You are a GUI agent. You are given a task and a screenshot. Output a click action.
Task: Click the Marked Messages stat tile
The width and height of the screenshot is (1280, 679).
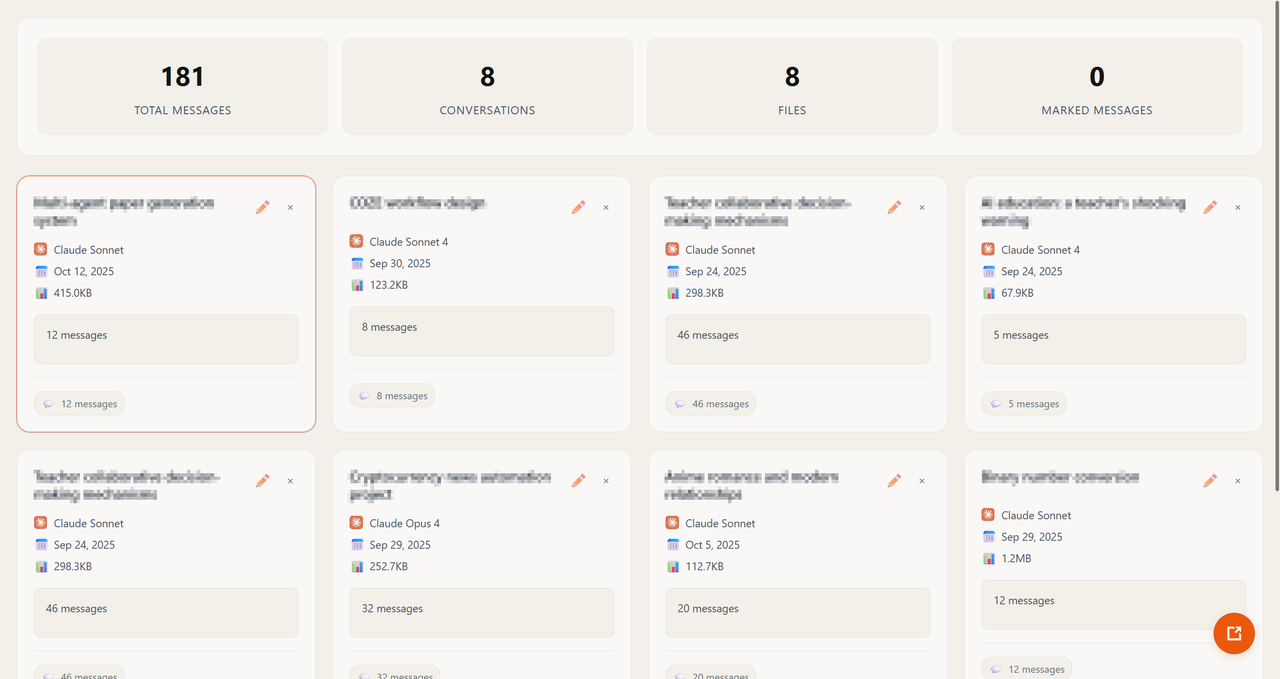click(x=1097, y=86)
